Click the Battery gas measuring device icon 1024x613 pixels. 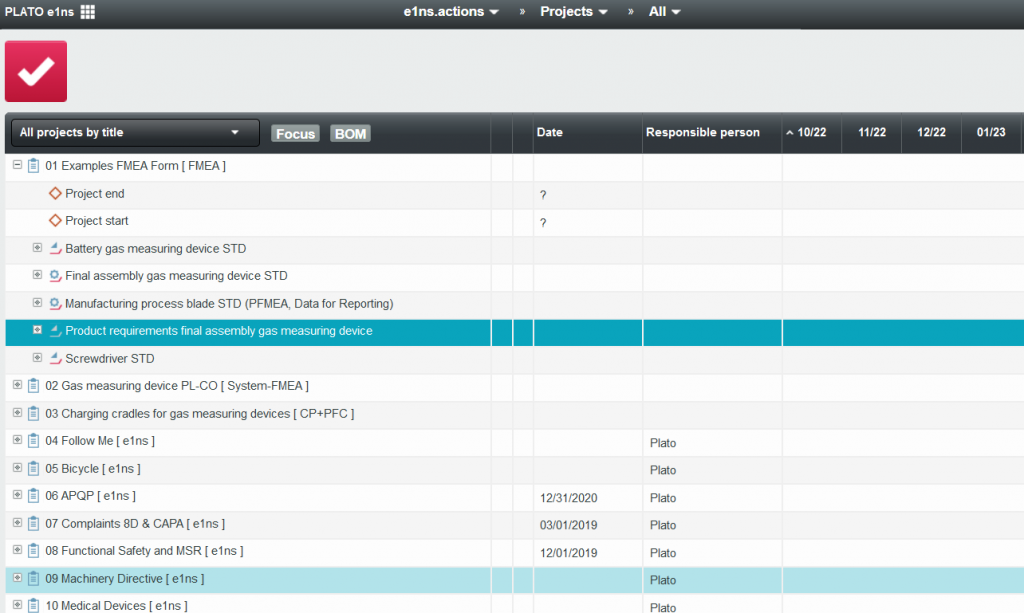tap(55, 249)
